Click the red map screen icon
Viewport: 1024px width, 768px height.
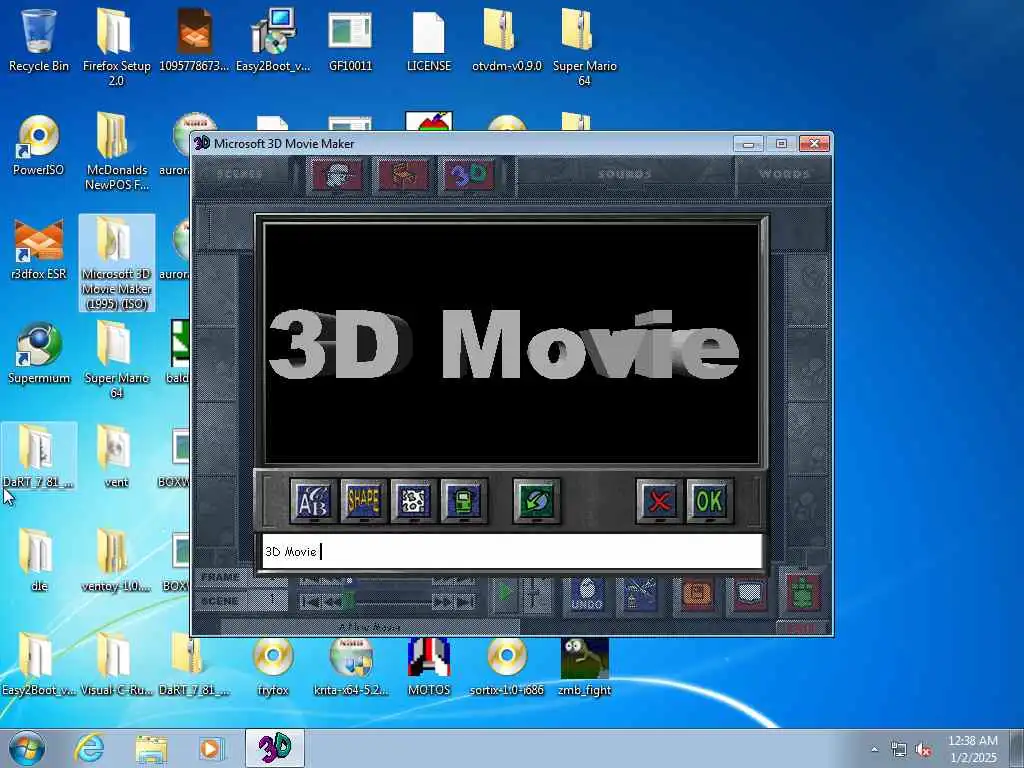tap(750, 594)
